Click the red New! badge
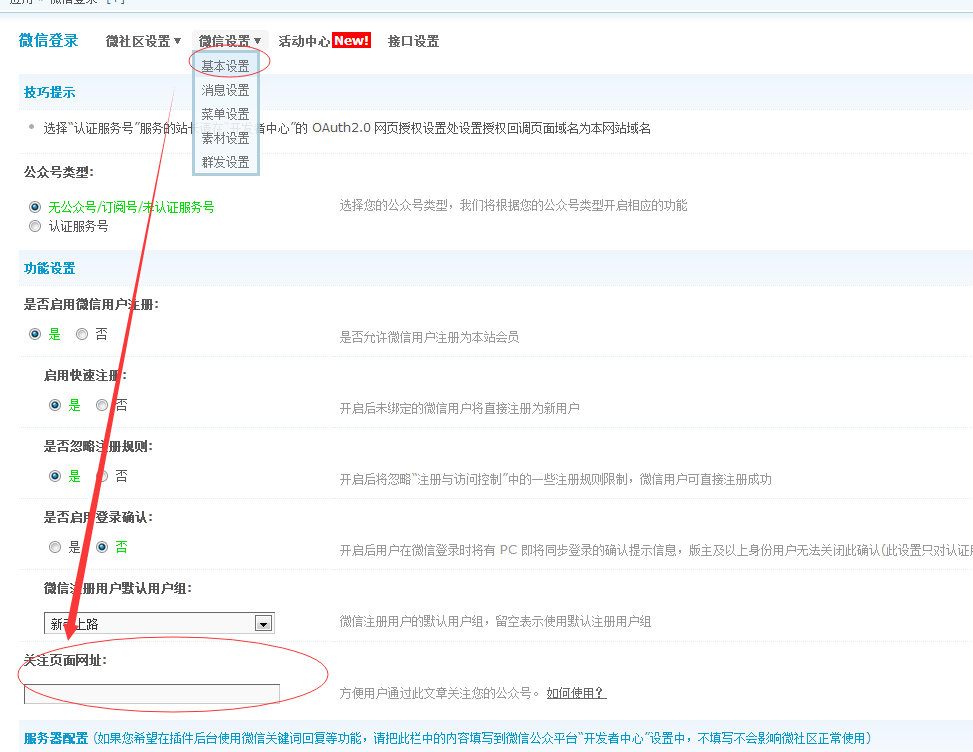Image resolution: width=973 pixels, height=752 pixels. (352, 40)
